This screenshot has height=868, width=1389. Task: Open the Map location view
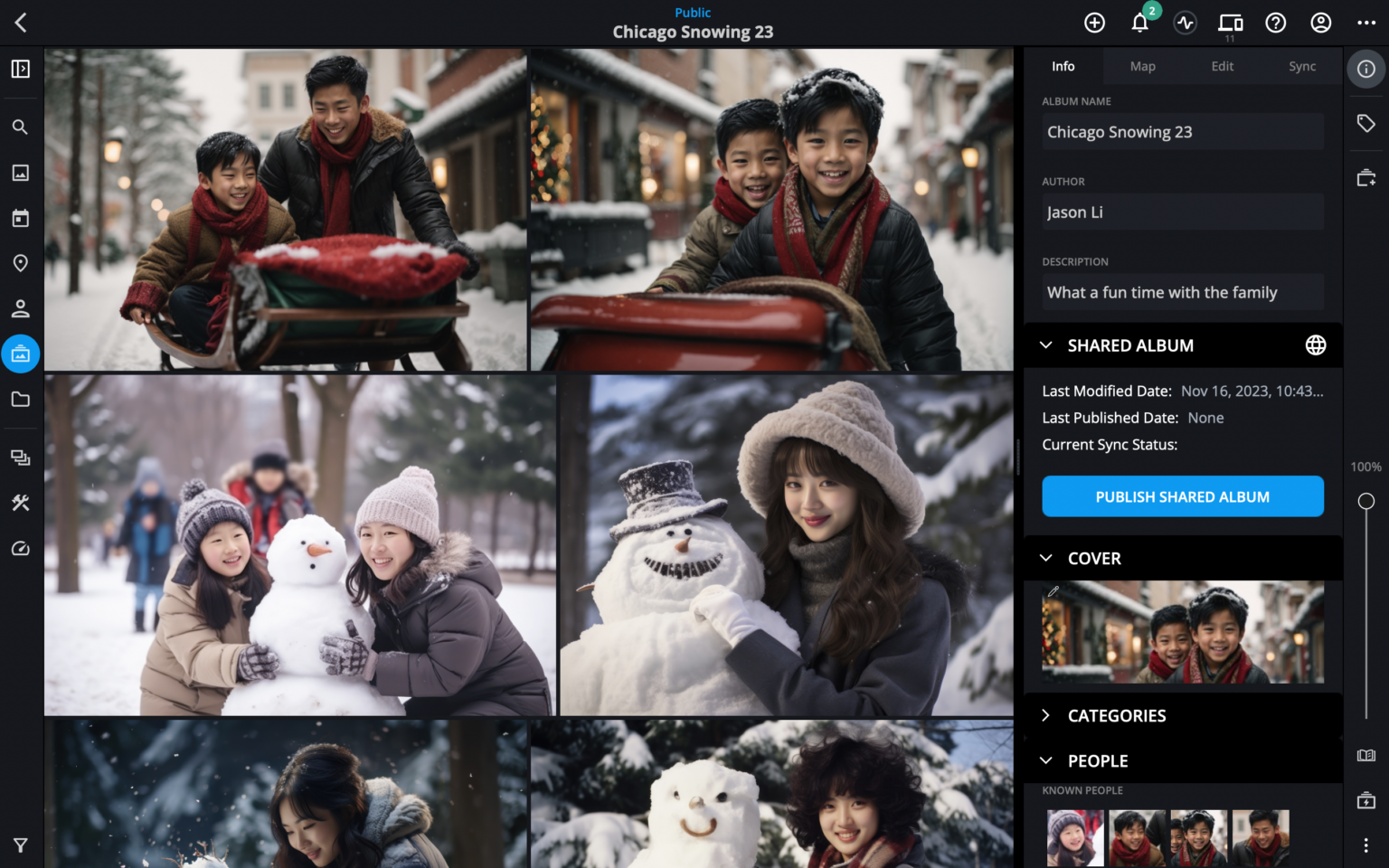coord(20,263)
